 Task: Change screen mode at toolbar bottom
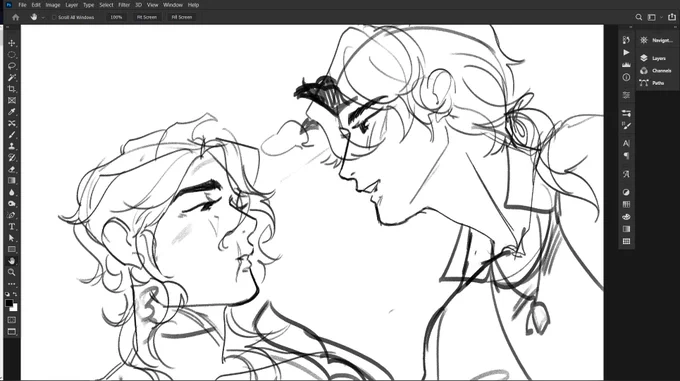pyautogui.click(x=12, y=332)
